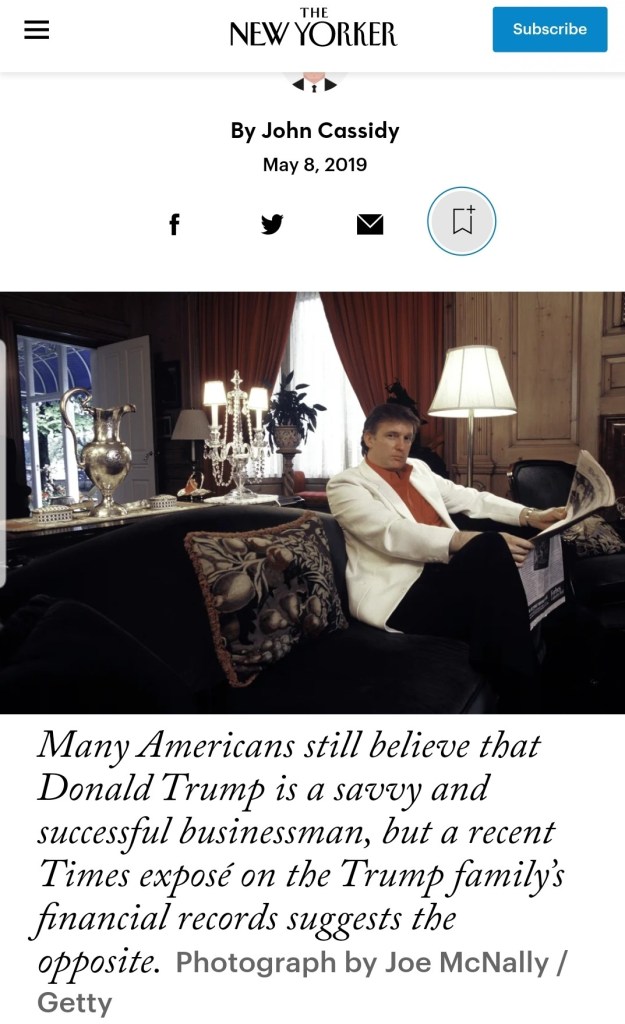Image resolution: width=625 pixels, height=1024 pixels.
Task: Click the word "Times" in the caption
Action: (80, 874)
